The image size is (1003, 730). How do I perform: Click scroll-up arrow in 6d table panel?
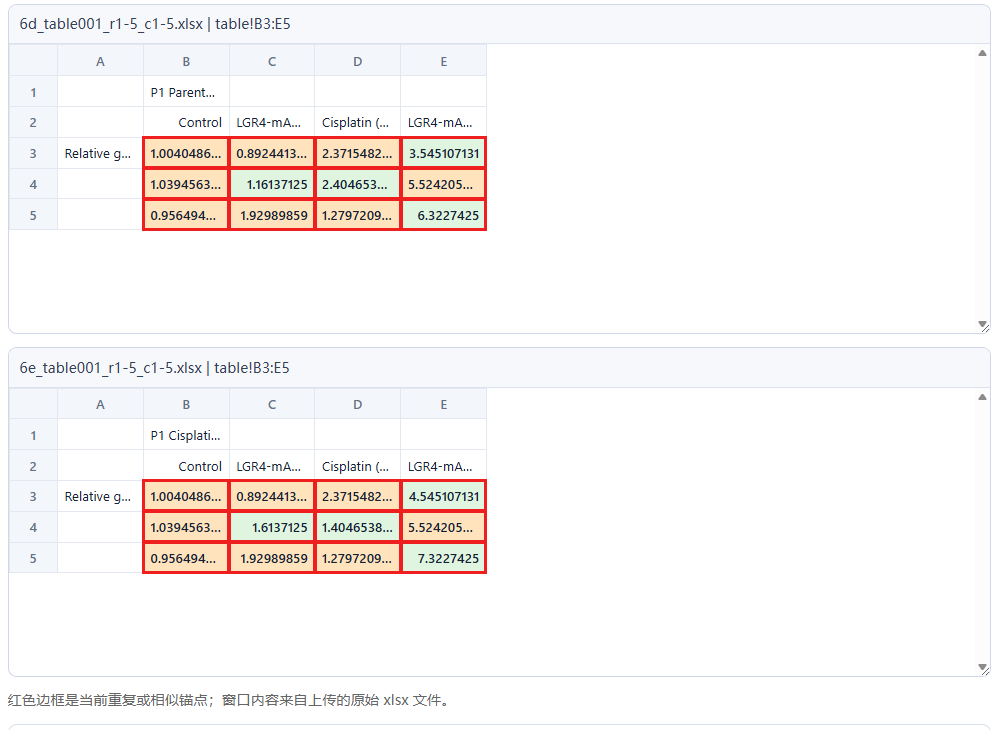coord(983,53)
